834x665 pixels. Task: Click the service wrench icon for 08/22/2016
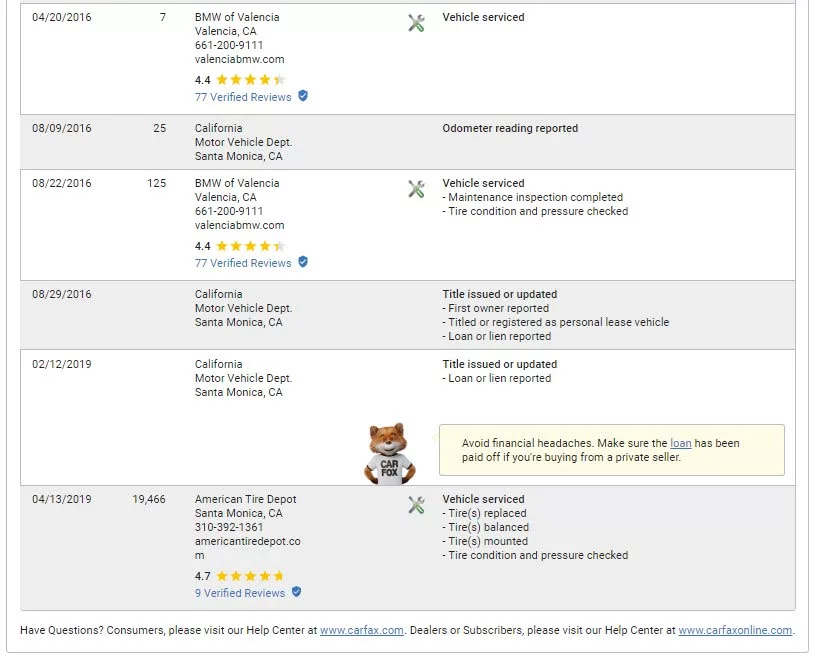point(416,189)
